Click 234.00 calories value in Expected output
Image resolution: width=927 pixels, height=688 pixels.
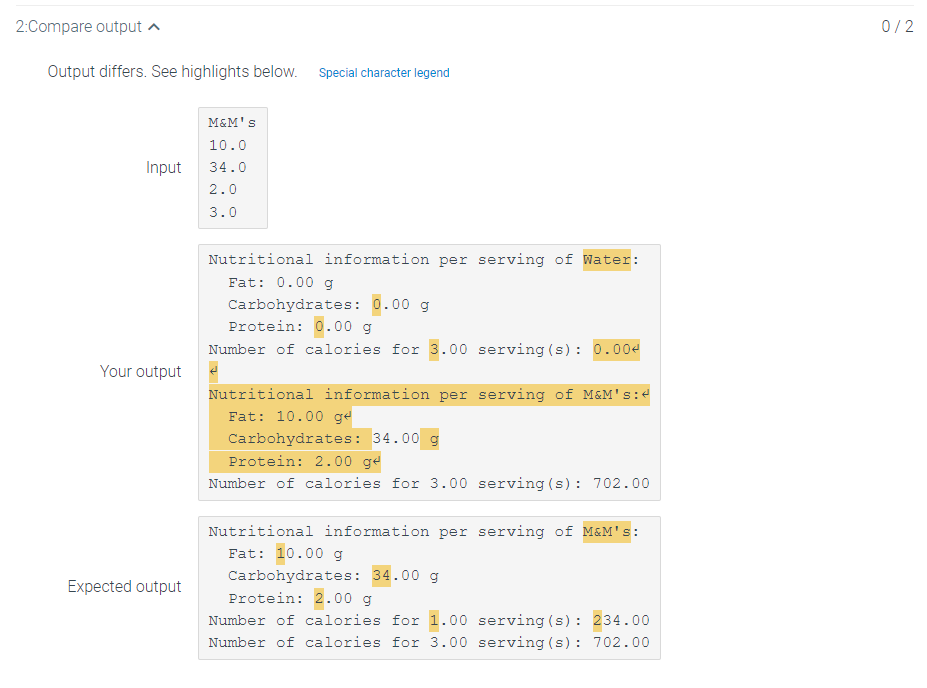click(x=621, y=621)
